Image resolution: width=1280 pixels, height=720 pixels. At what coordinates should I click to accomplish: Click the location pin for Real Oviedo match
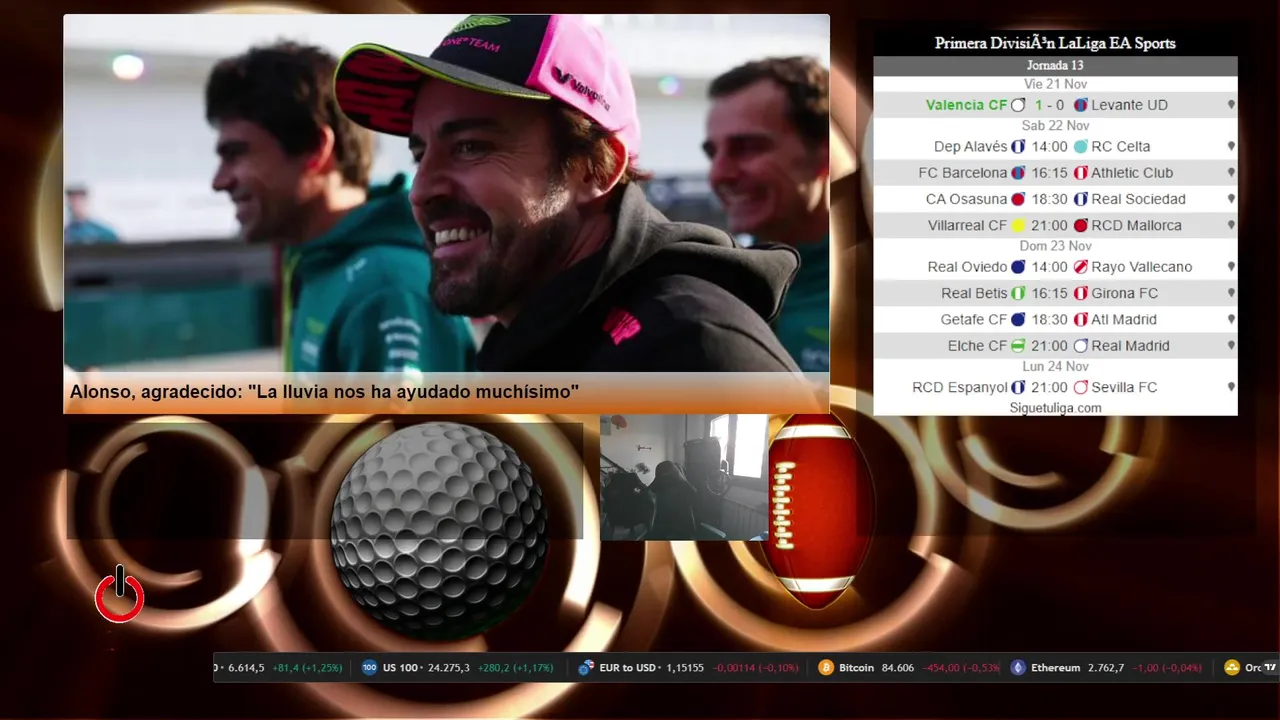pyautogui.click(x=1231, y=267)
